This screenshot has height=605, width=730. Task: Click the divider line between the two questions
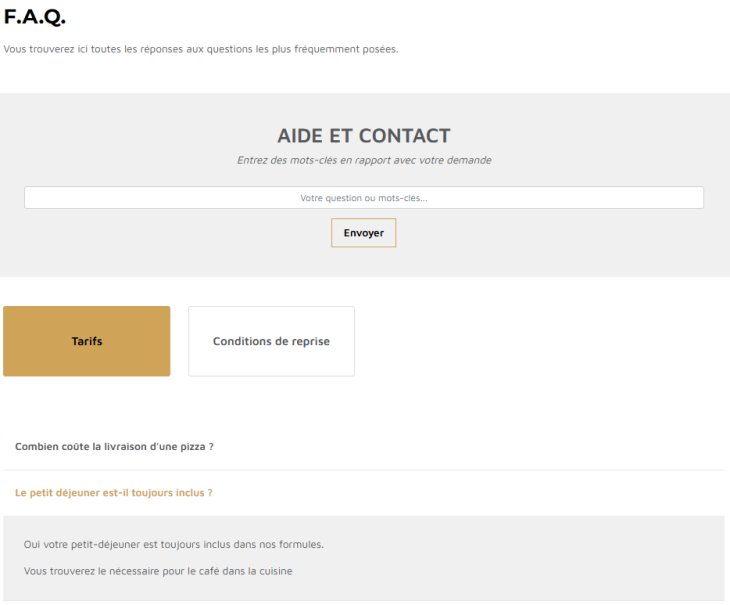[364, 470]
